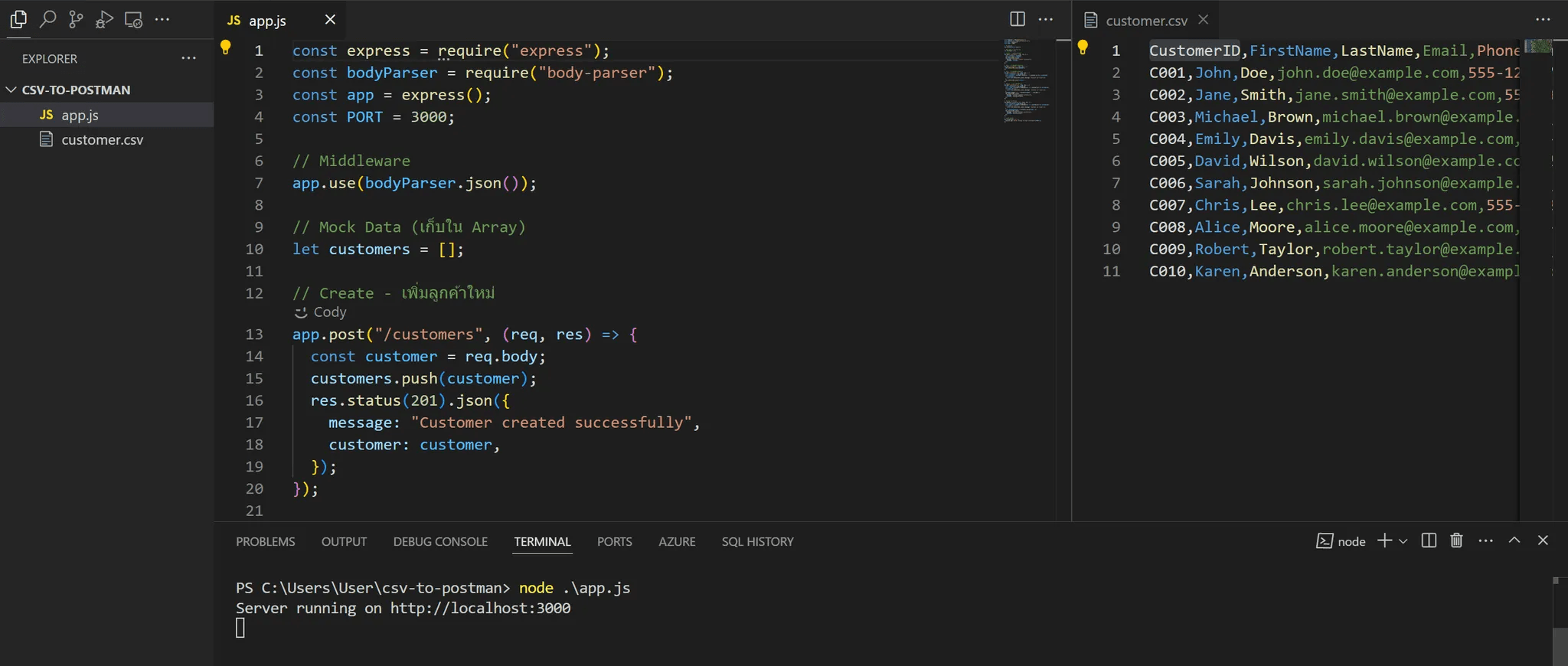Switch to the SQL HISTORY tab
Viewport: 1568px width, 666px height.
click(x=757, y=541)
